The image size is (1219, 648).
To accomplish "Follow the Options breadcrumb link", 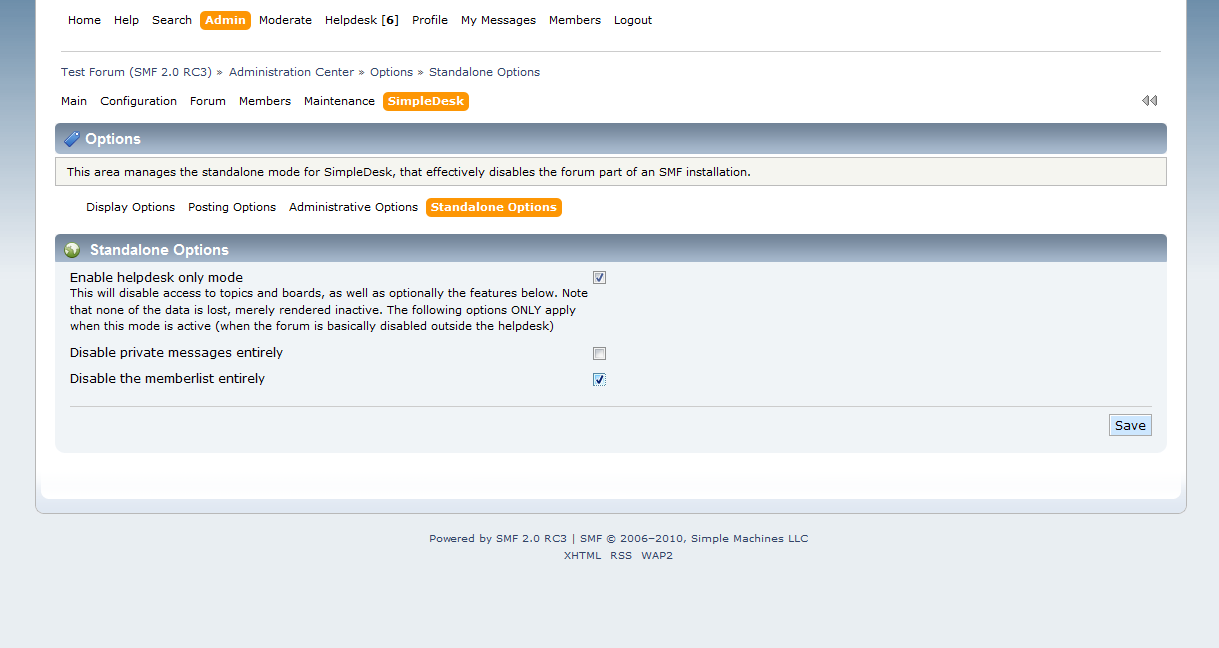I will tap(391, 72).
